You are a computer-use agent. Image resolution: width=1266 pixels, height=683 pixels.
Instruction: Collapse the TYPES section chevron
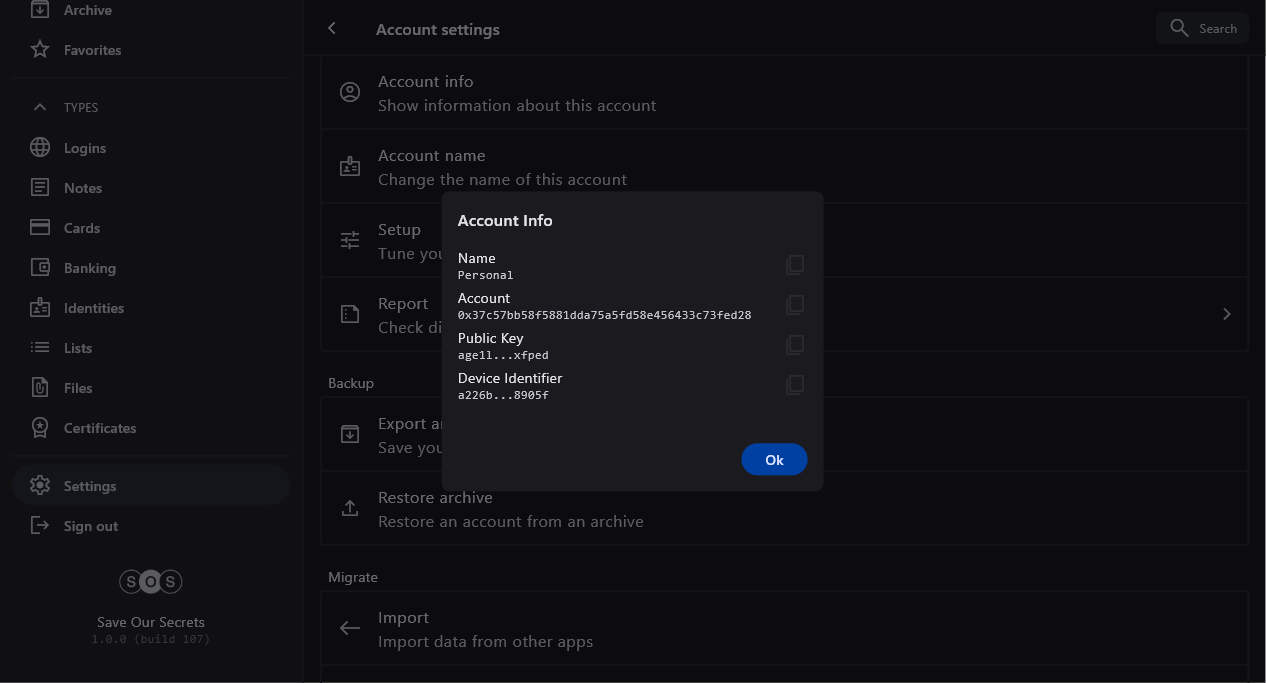(x=40, y=107)
